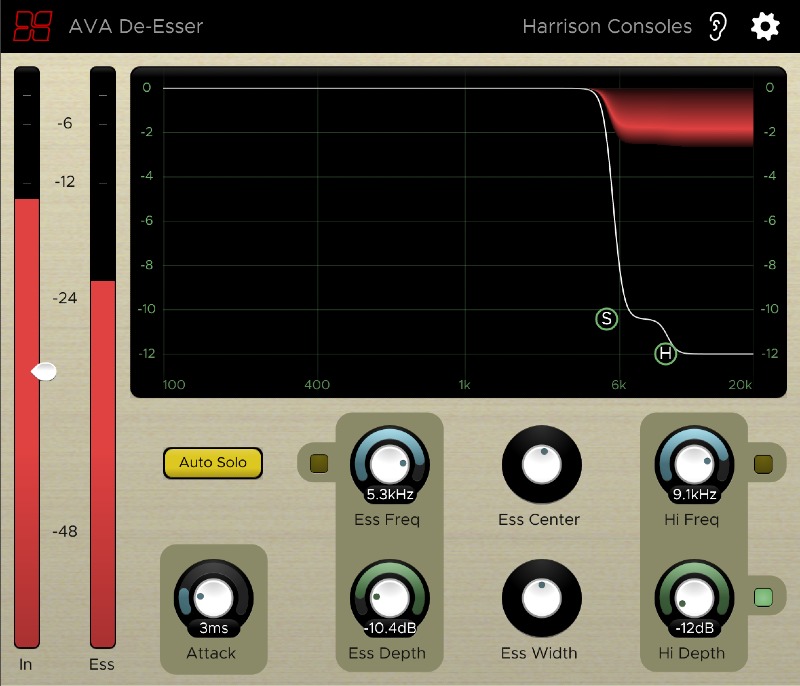Image resolution: width=800 pixels, height=686 pixels.
Task: Toggle the square button beside Hi Freq
Action: 763,463
